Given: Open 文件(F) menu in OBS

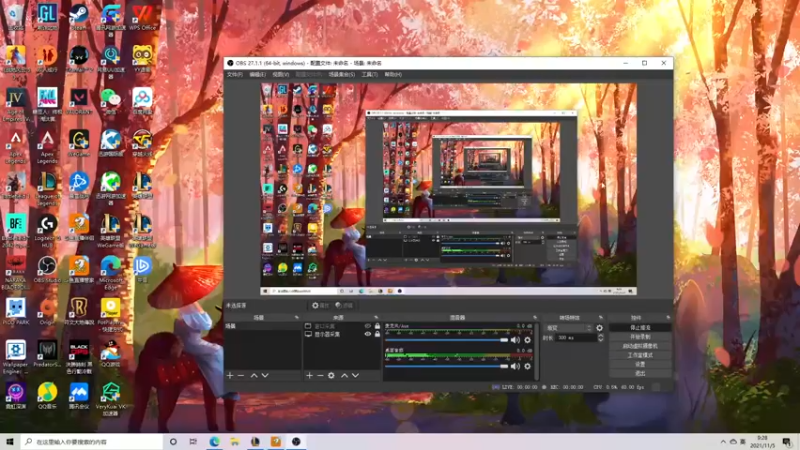Looking at the screenshot, I should tap(235, 74).
